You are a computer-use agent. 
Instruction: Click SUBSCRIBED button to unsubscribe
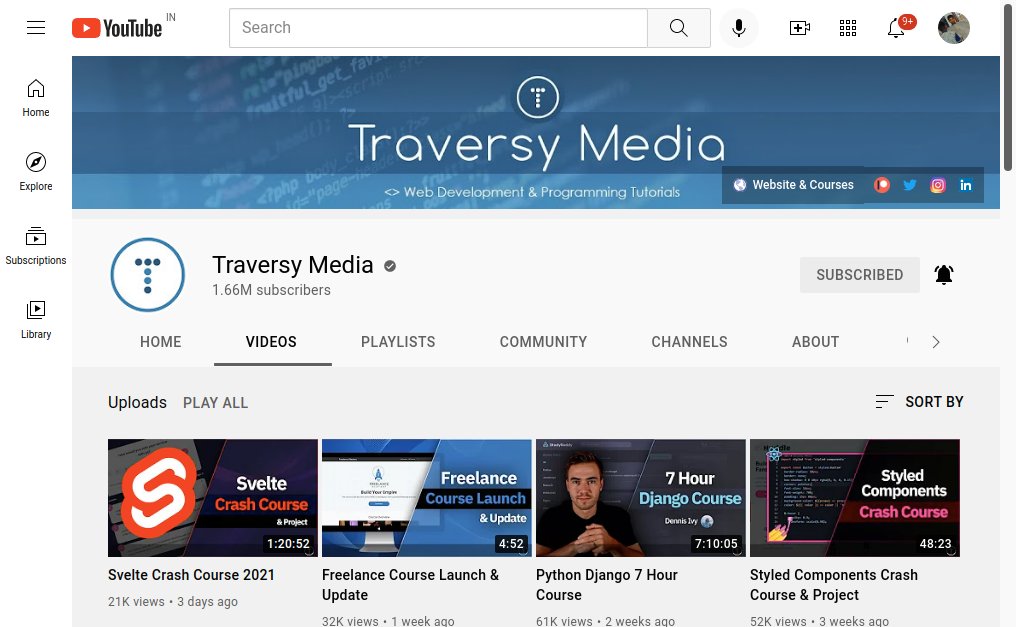859,275
